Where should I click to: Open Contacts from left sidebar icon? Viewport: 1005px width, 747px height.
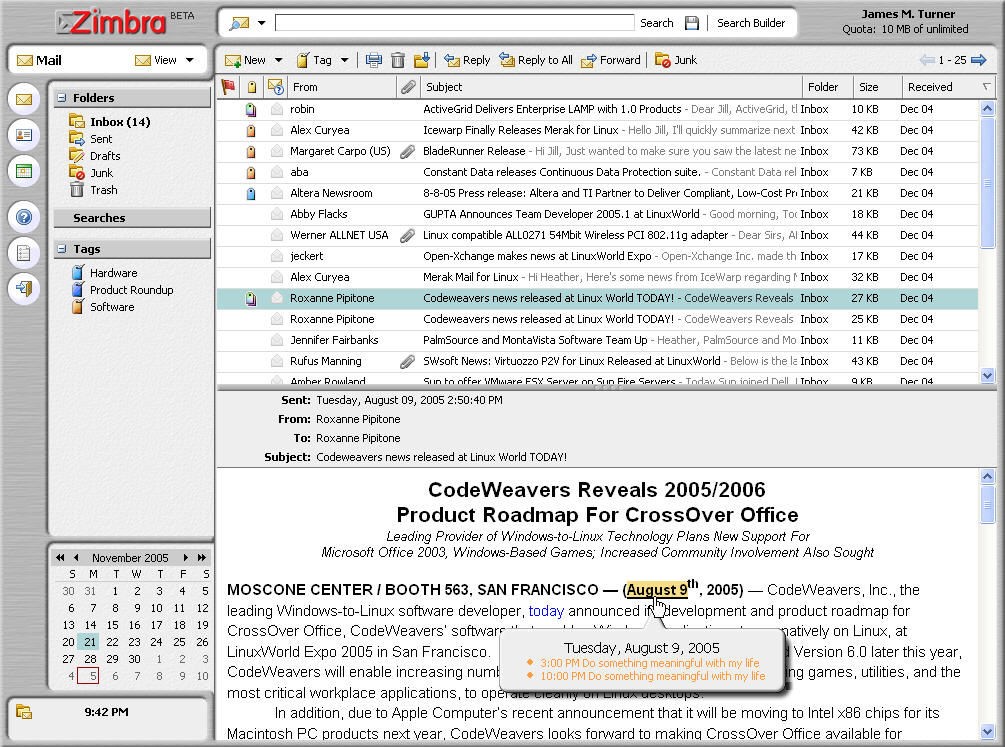(x=24, y=135)
